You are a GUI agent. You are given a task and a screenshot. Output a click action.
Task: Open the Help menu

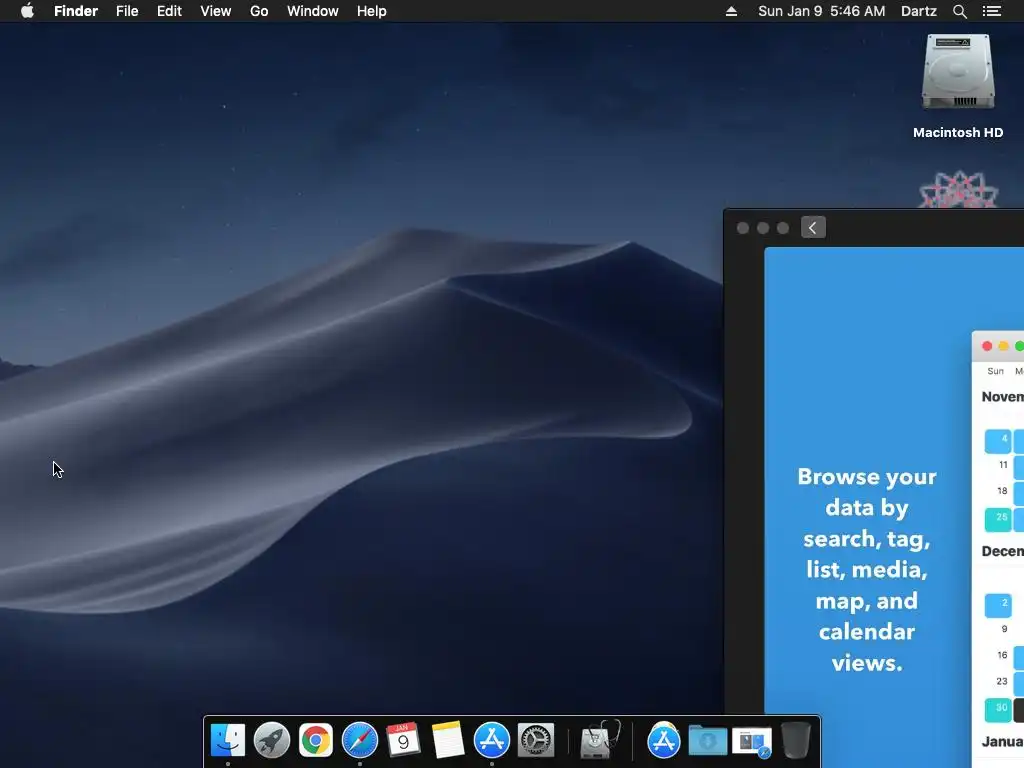pyautogui.click(x=372, y=11)
